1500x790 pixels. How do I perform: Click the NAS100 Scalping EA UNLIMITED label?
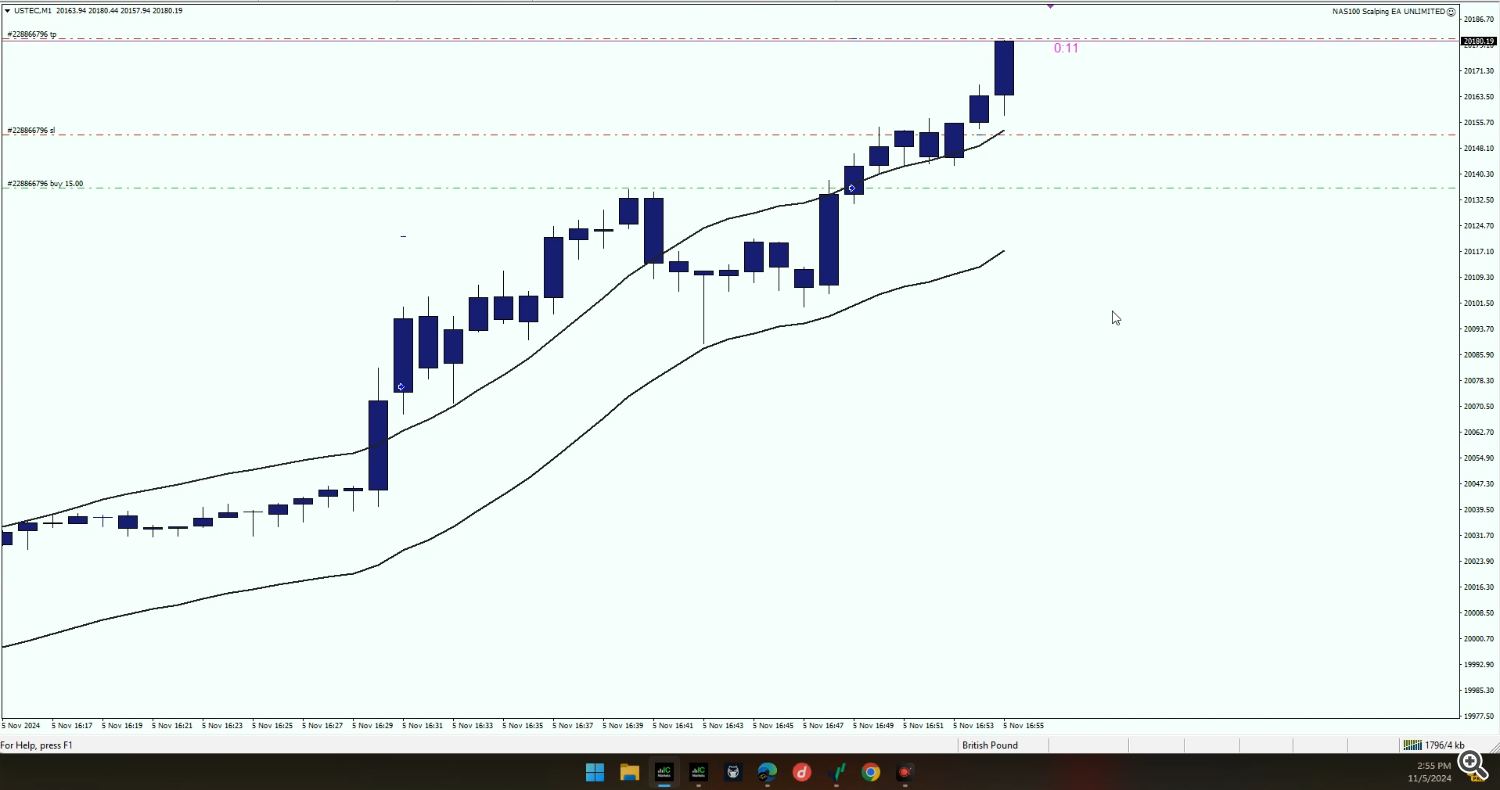click(1388, 11)
